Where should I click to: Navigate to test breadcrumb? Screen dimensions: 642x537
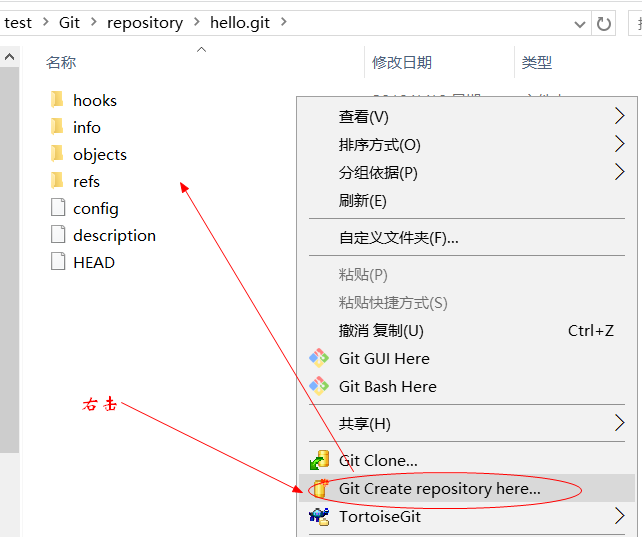click(x=18, y=23)
